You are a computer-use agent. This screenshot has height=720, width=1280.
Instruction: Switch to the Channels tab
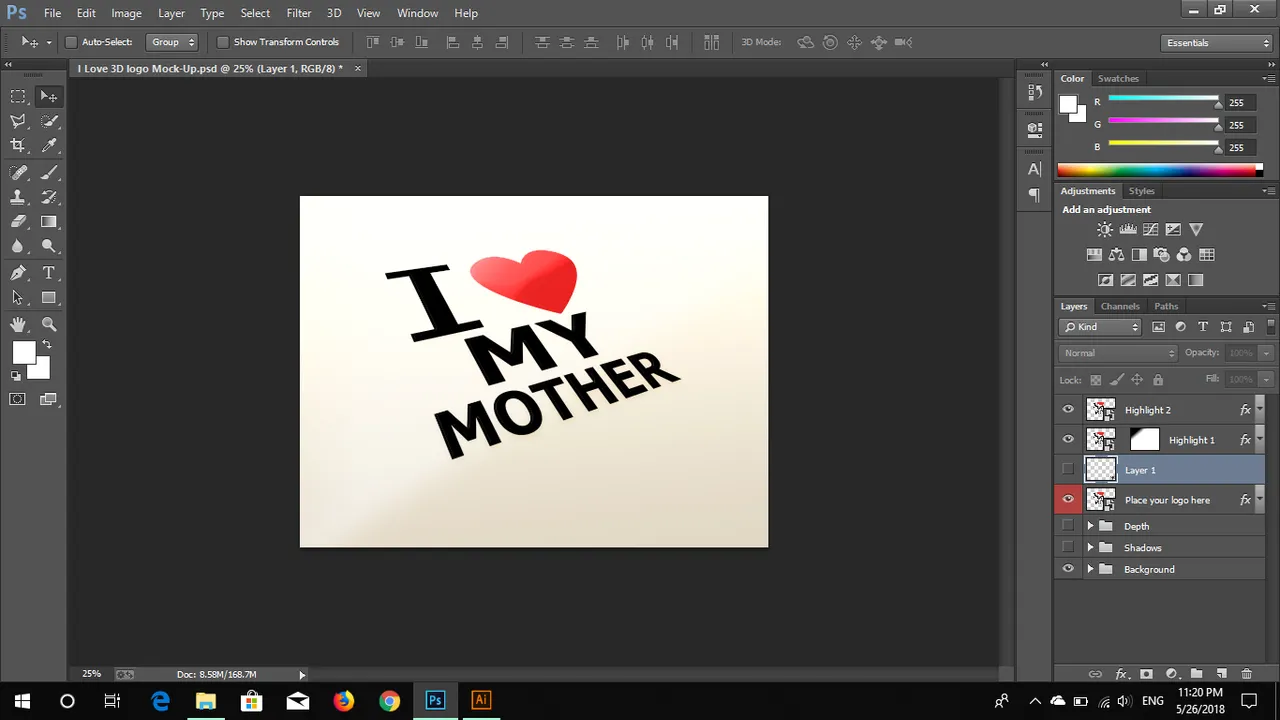[1120, 306]
